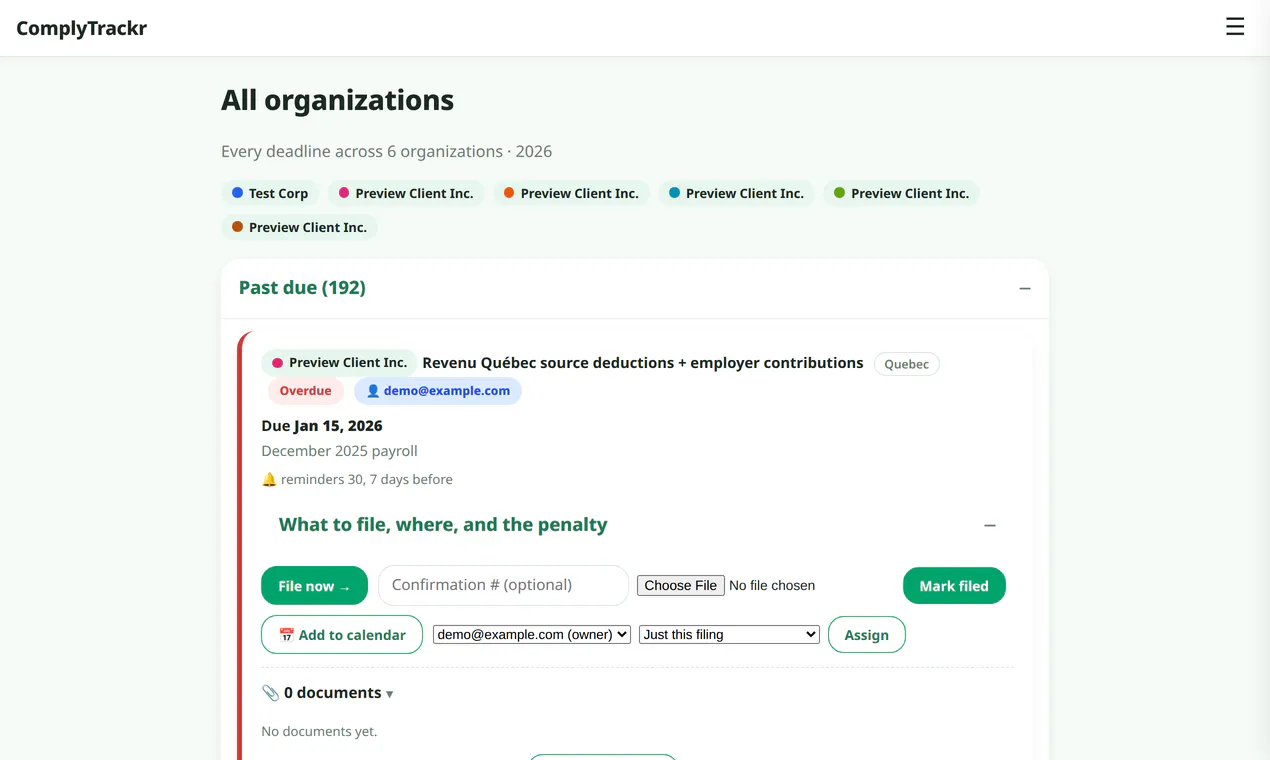Click the Mark filed button
Image resolution: width=1270 pixels, height=760 pixels.
[954, 586]
